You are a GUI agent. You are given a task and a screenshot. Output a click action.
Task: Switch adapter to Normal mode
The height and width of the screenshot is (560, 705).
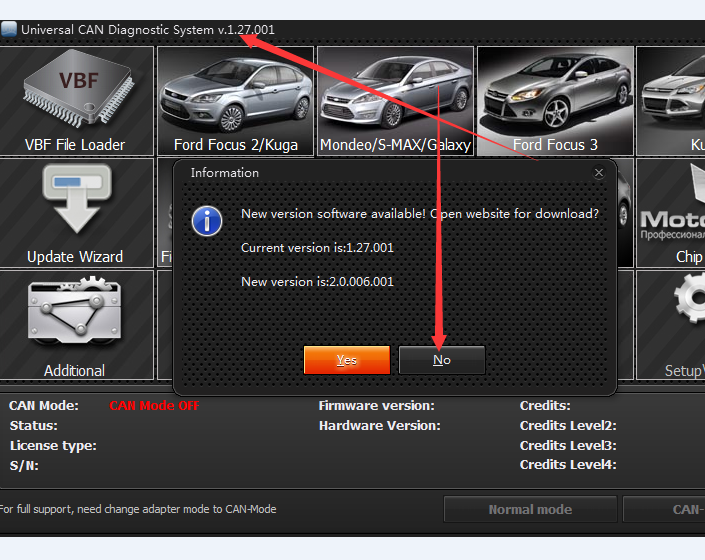pos(530,509)
